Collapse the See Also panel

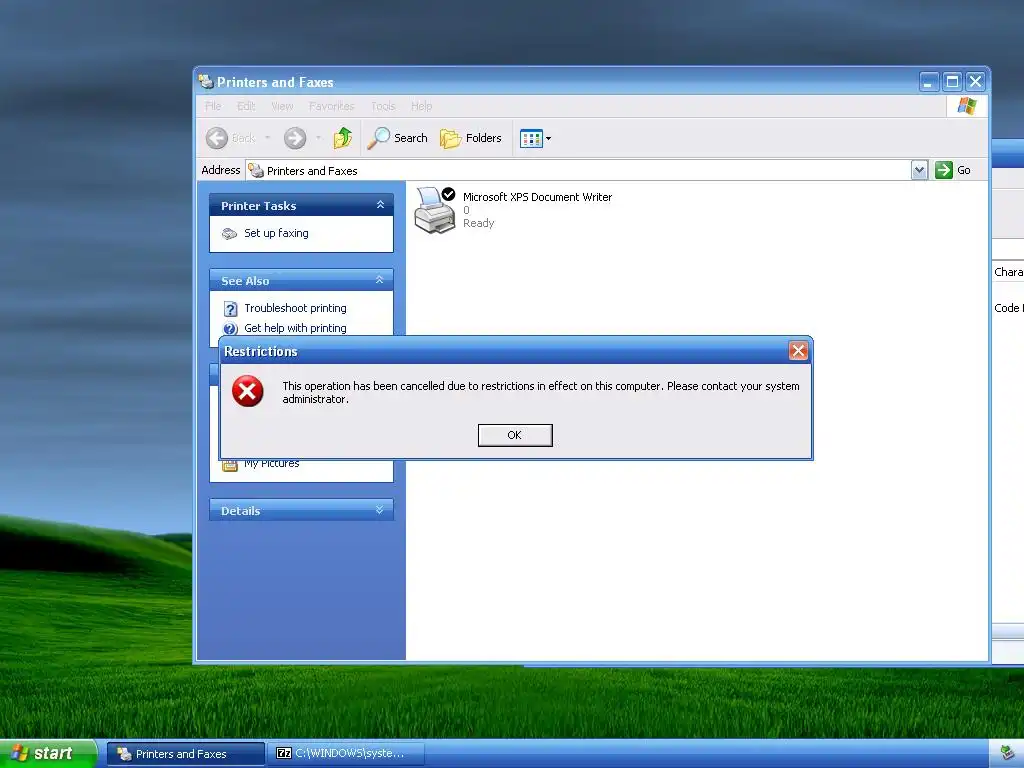pyautogui.click(x=379, y=280)
